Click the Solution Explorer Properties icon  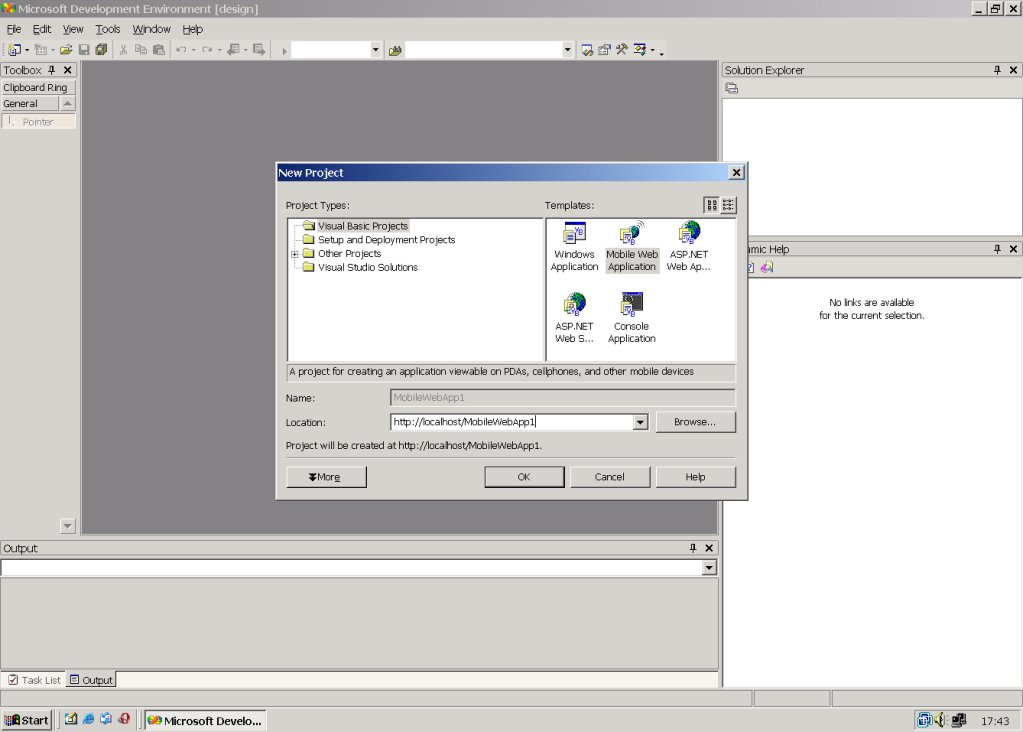point(731,88)
